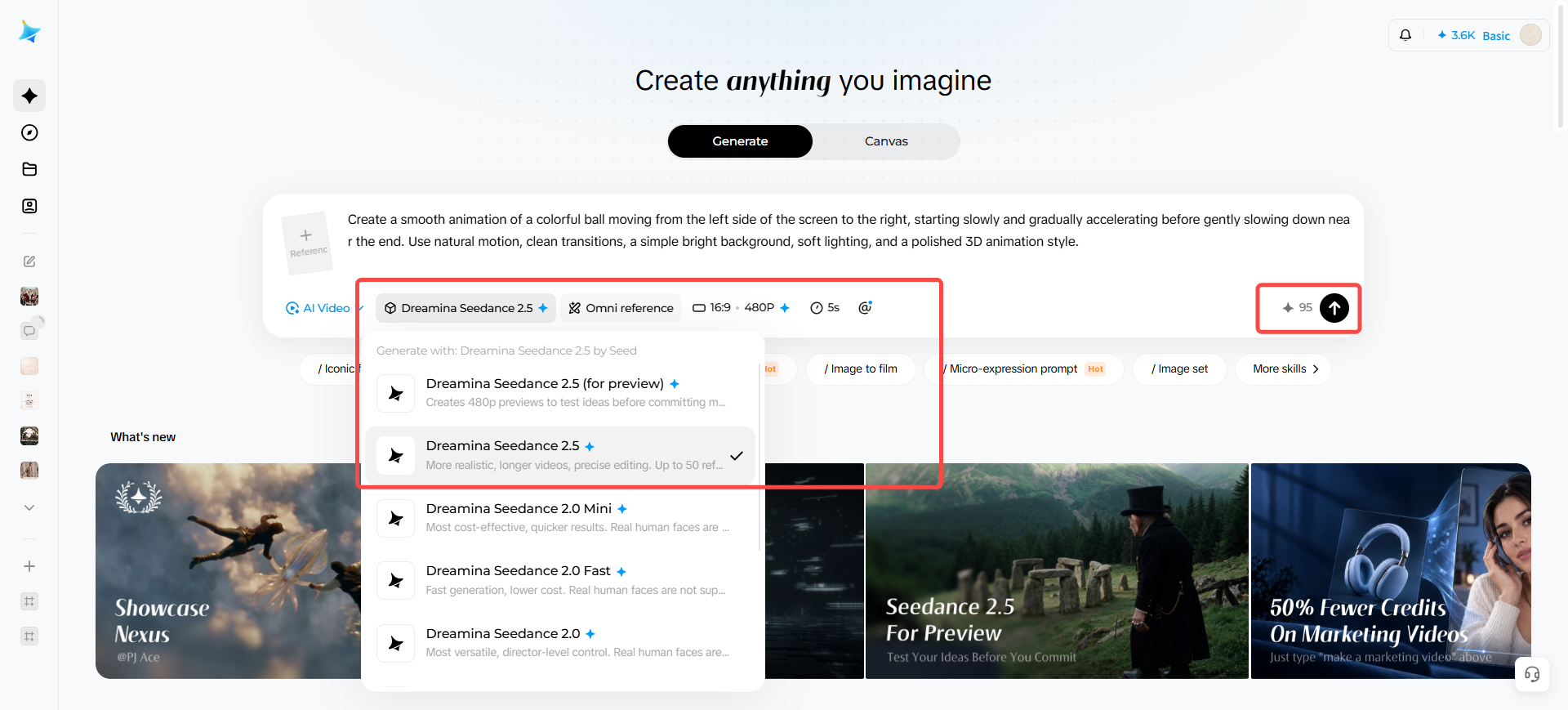Click the Dreamina logo in the sidebar
Viewport: 1568px width, 710px height.
(x=29, y=32)
